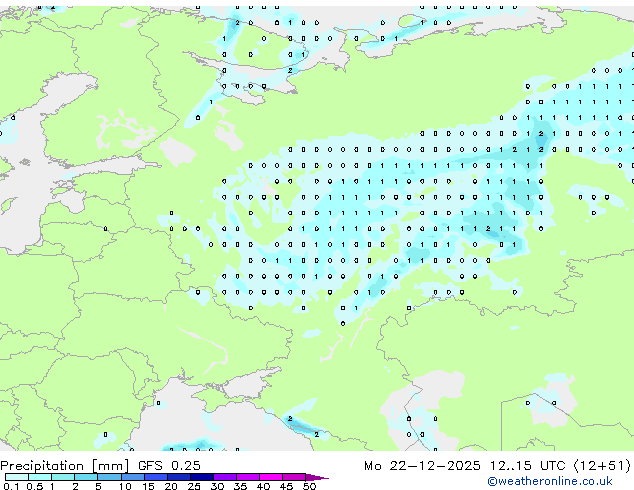Click the above-50 mm legend arrow tip
This screenshot has width=634, height=490.
click(317, 477)
